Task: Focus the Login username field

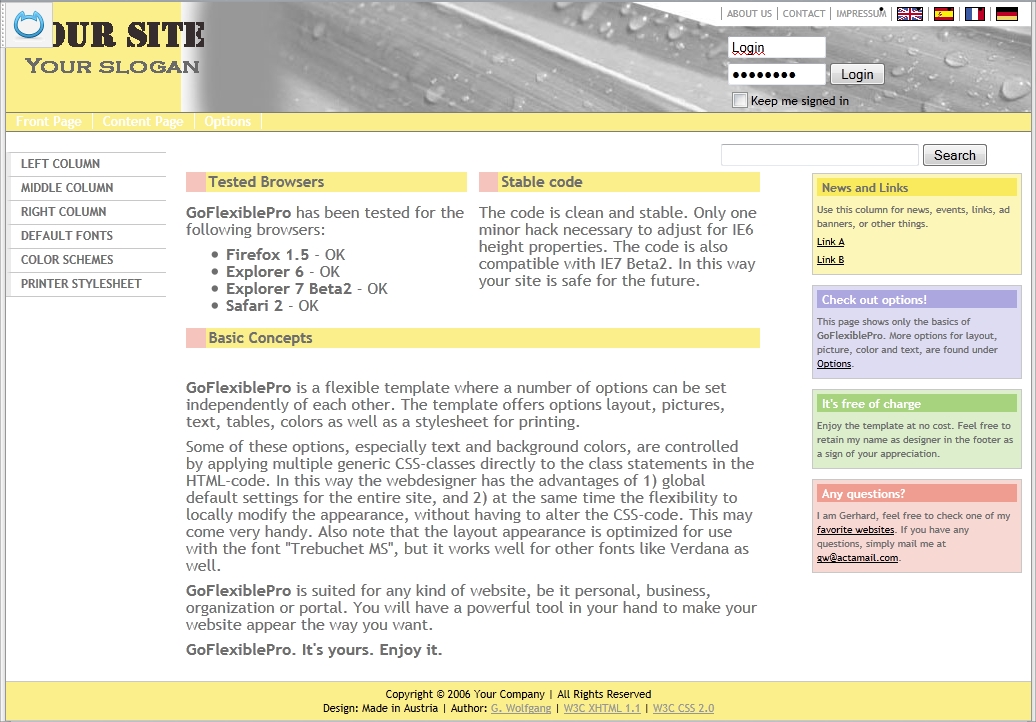Action: (x=777, y=48)
